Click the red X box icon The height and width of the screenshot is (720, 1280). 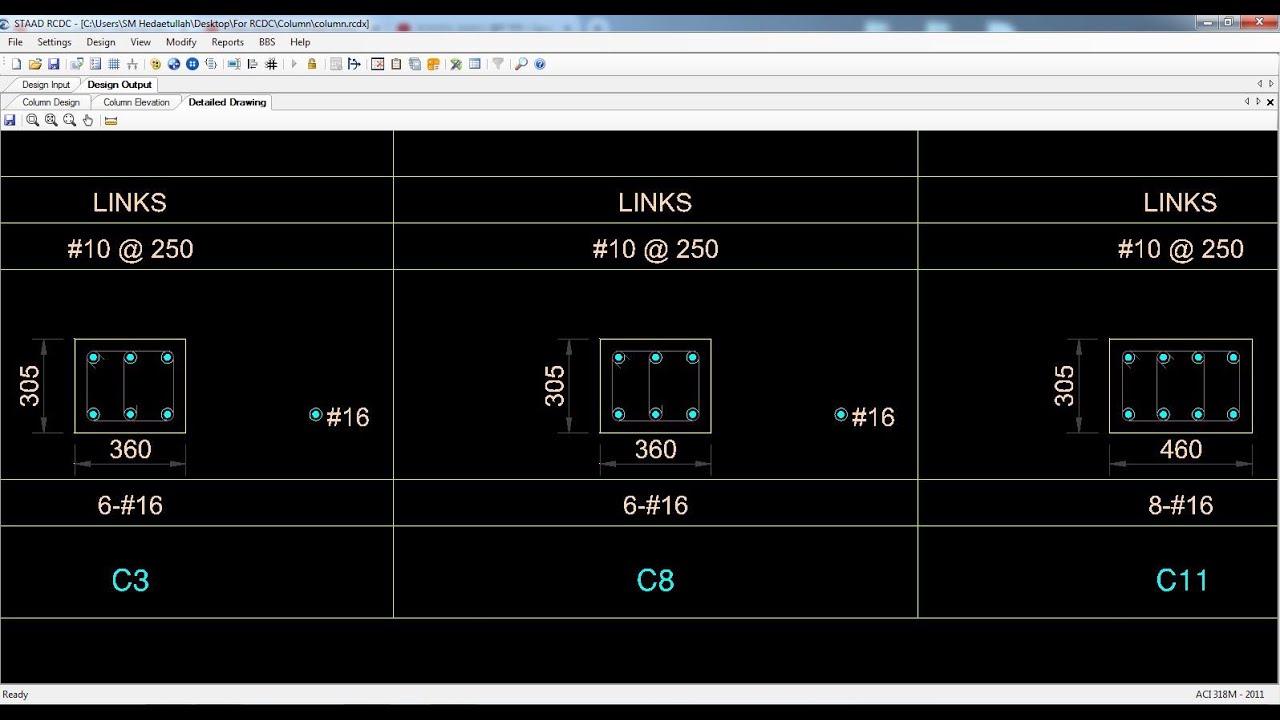click(x=377, y=64)
